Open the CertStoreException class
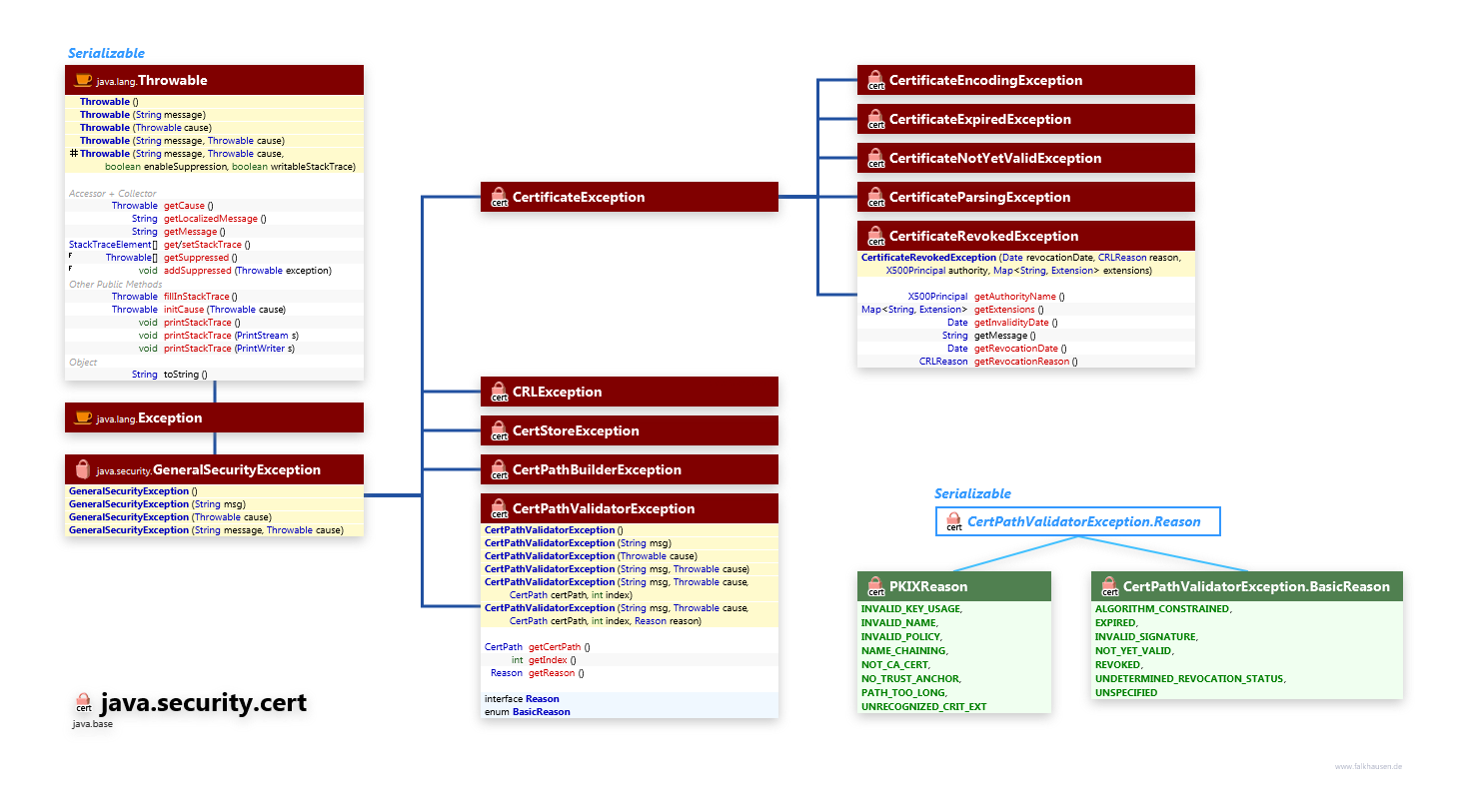 pyautogui.click(x=630, y=430)
